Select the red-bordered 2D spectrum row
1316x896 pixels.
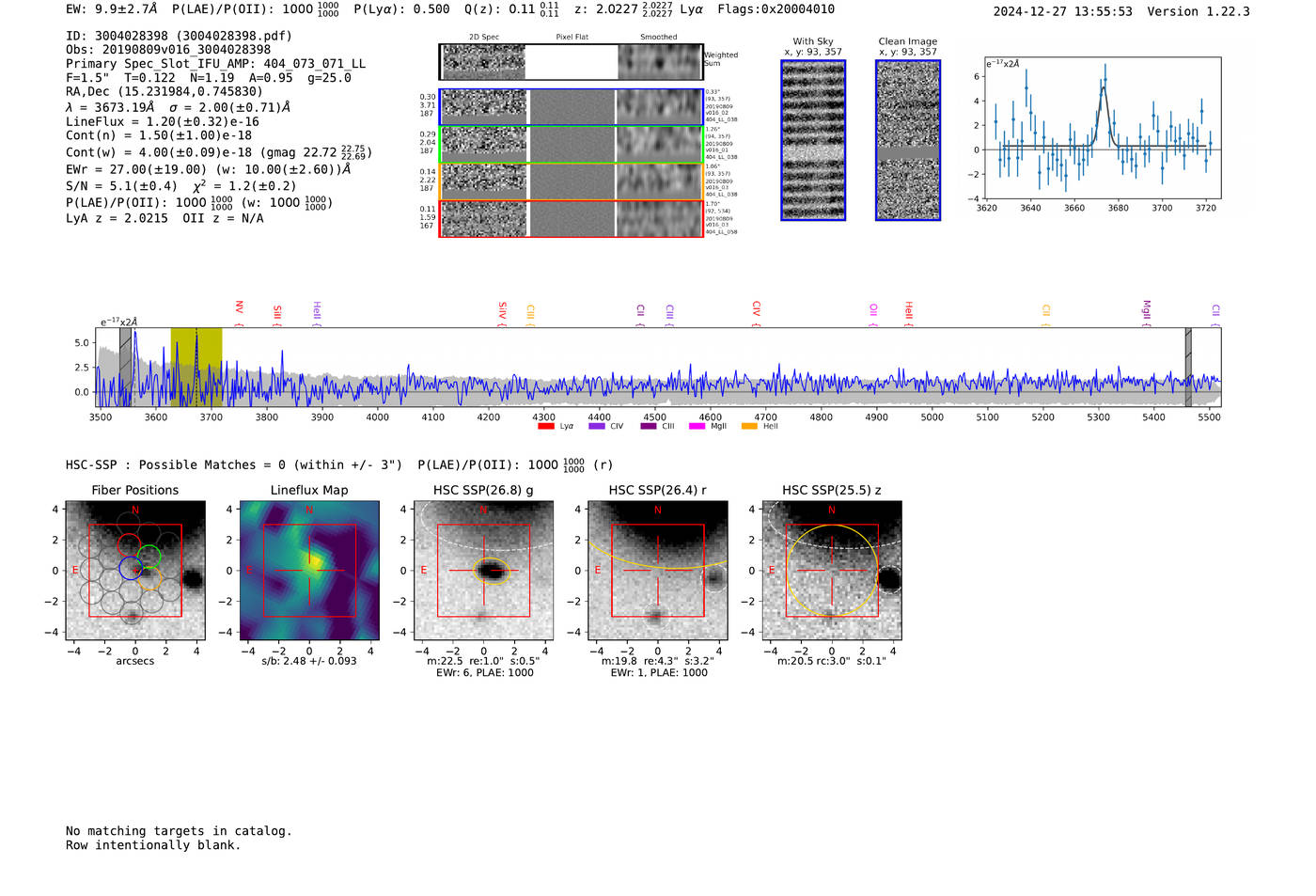[572, 219]
